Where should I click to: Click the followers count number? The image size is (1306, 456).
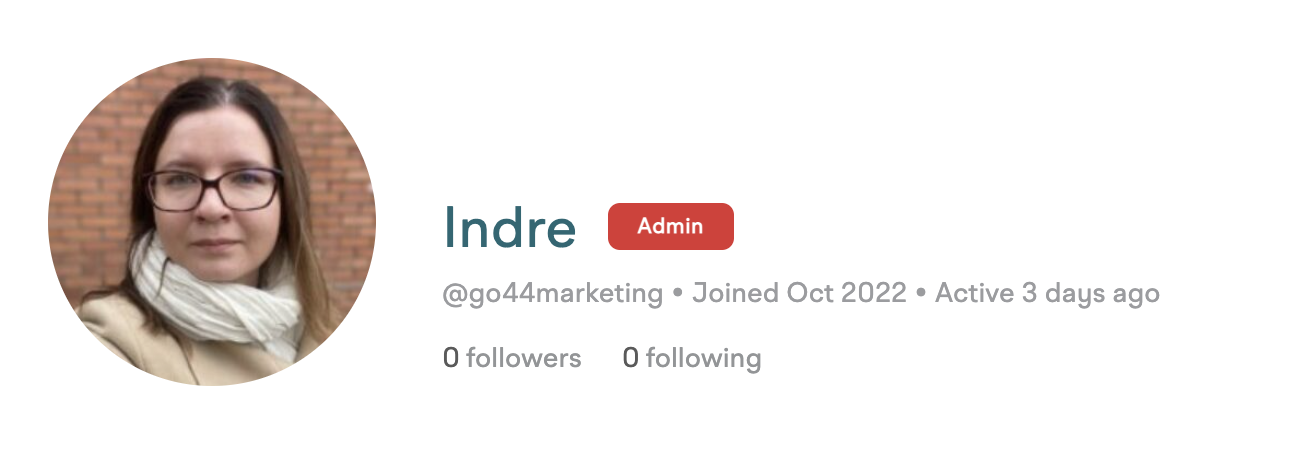[x=451, y=357]
